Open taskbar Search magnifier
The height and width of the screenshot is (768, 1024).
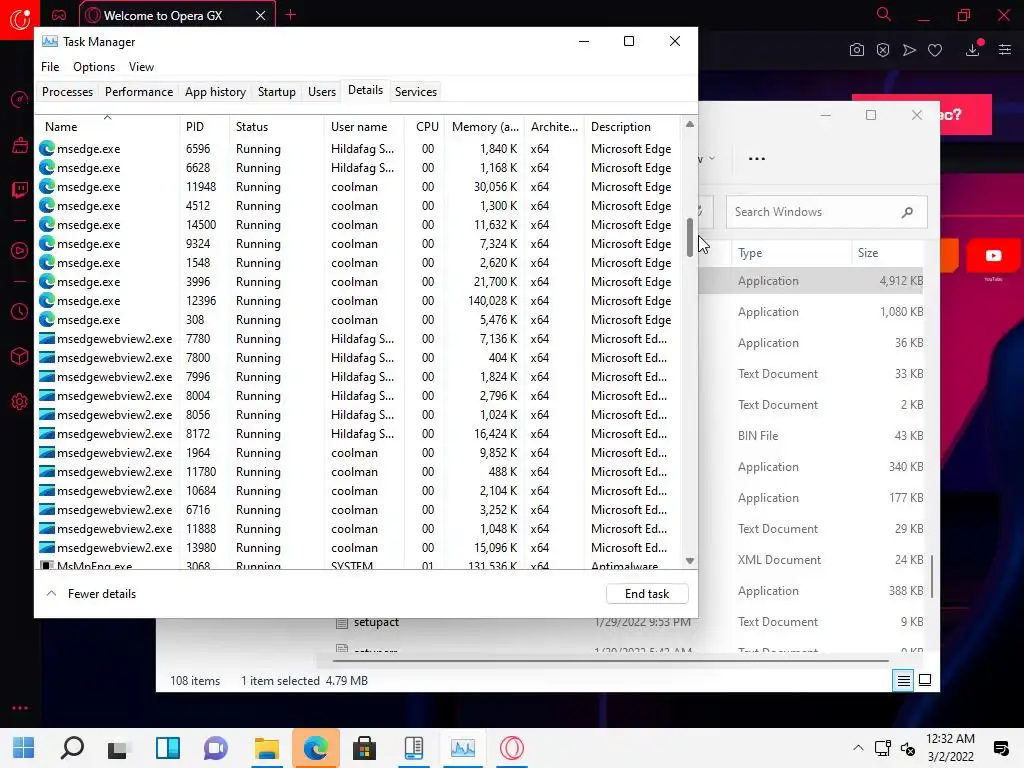(72, 748)
